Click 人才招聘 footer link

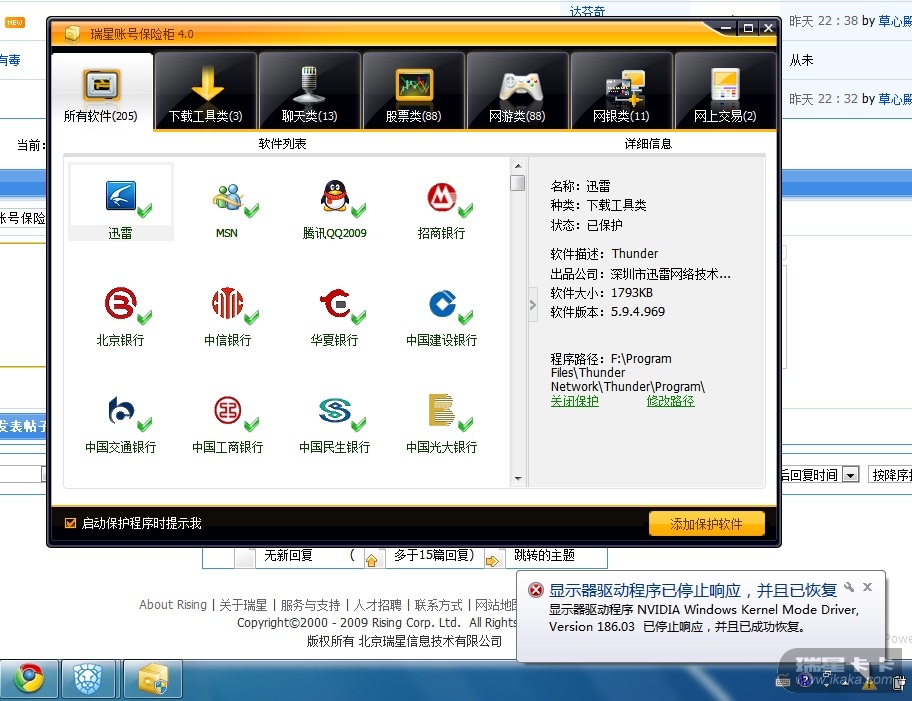tap(377, 605)
